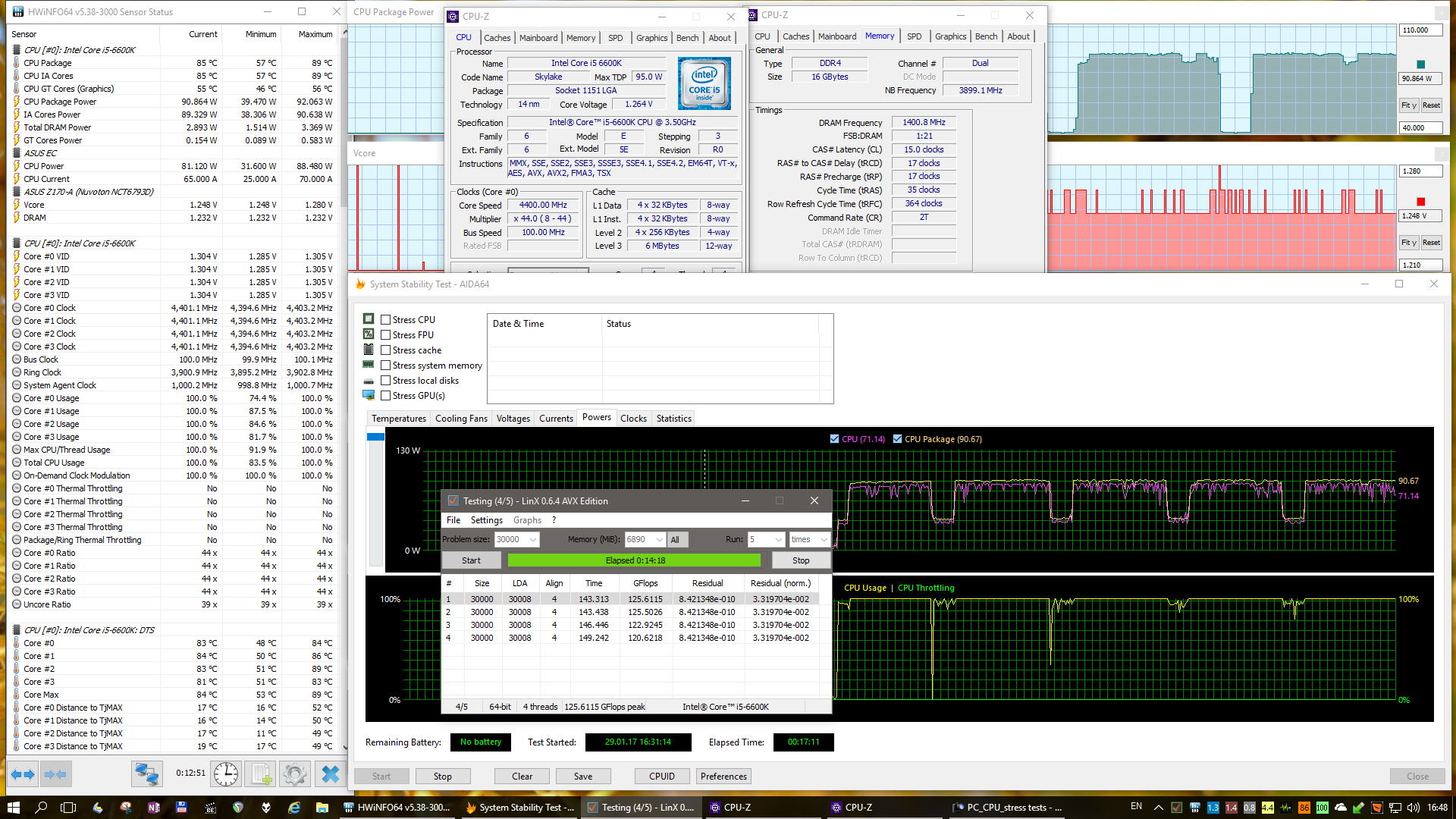
Task: Click the HWiNFO expand columns arrows icon
Action: pyautogui.click(x=22, y=774)
